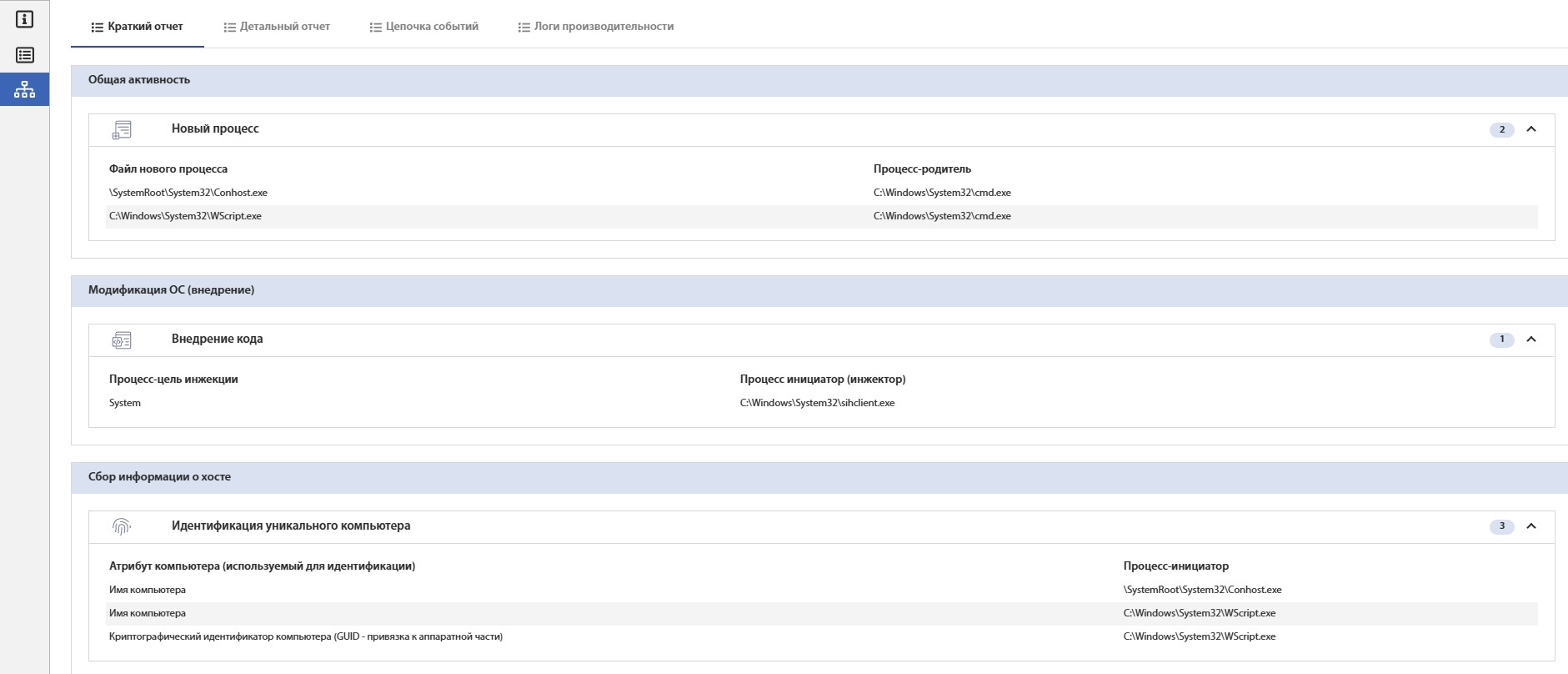The height and width of the screenshot is (674, 1568).
Task: Select the WScript.exe new process row
Action: [x=185, y=216]
